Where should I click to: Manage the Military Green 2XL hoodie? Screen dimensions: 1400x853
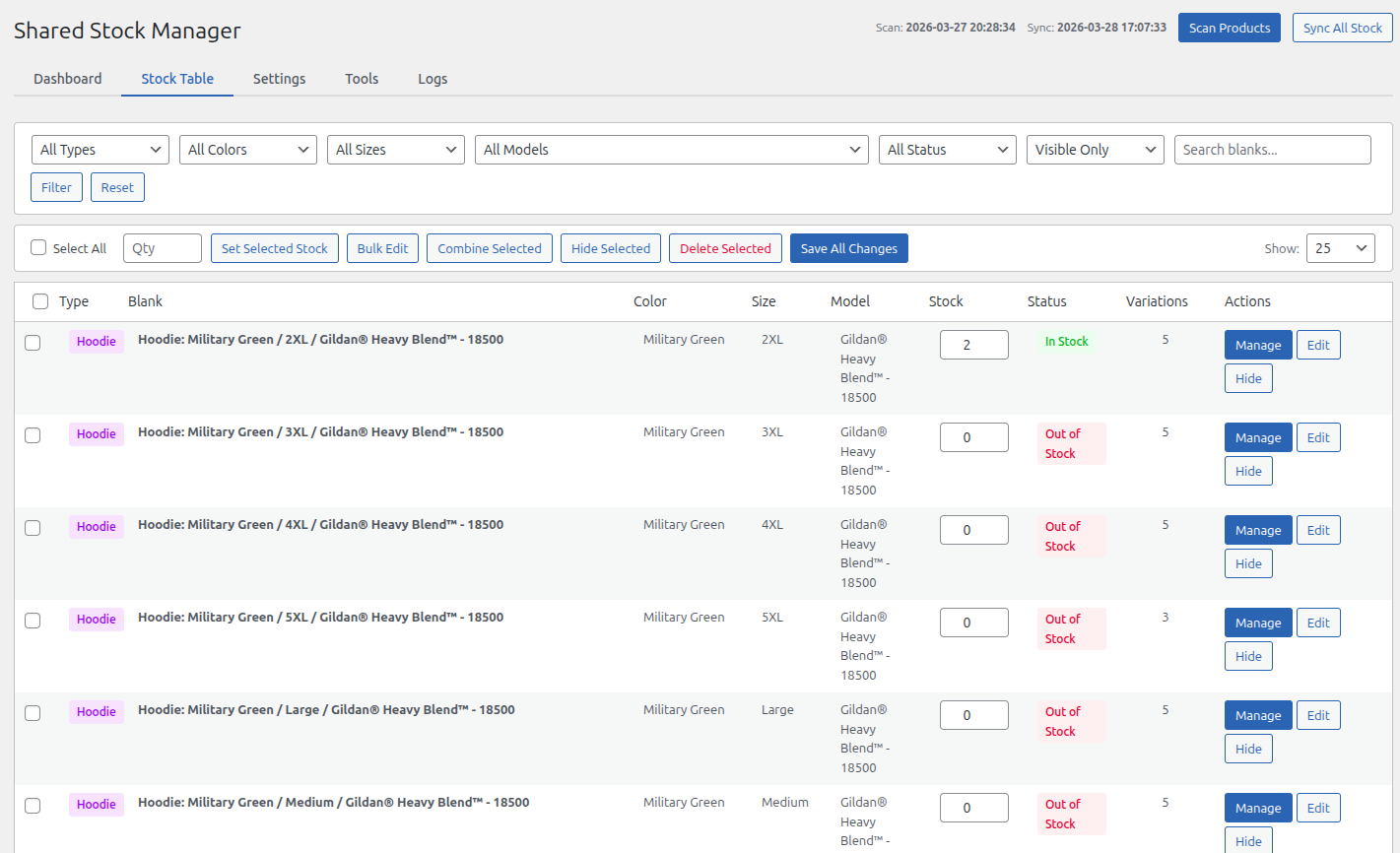click(x=1257, y=345)
